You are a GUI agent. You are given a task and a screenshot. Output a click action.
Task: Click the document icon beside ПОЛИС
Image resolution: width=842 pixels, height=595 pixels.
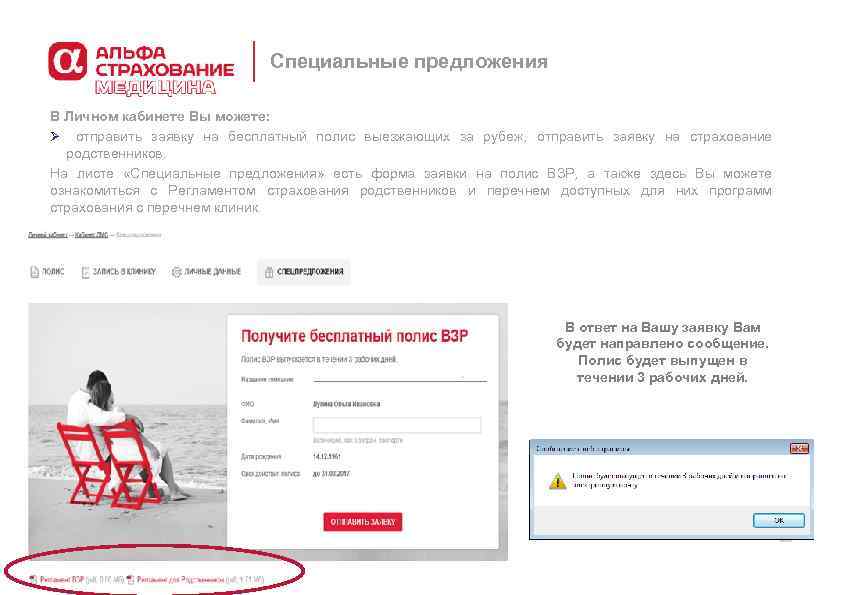[x=34, y=272]
